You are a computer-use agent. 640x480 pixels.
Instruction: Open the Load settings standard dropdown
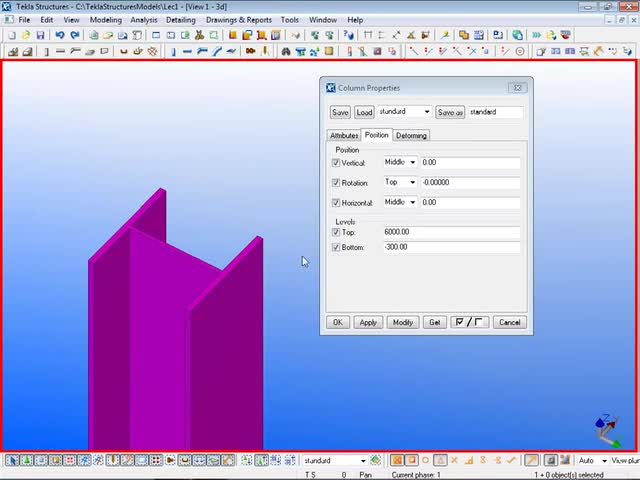point(404,111)
